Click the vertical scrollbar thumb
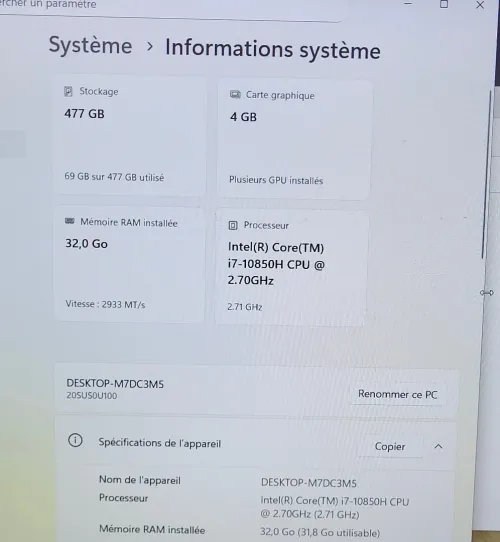The height and width of the screenshot is (542, 500). (487, 175)
